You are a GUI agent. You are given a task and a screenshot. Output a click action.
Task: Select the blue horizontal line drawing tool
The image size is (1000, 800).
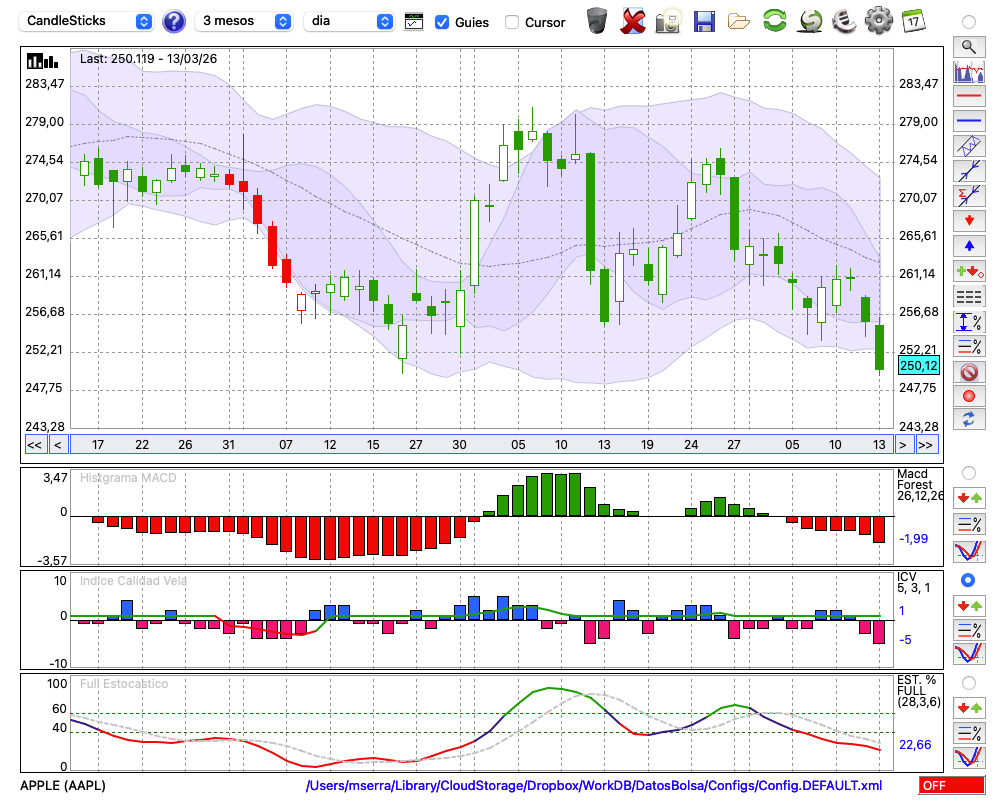[968, 121]
